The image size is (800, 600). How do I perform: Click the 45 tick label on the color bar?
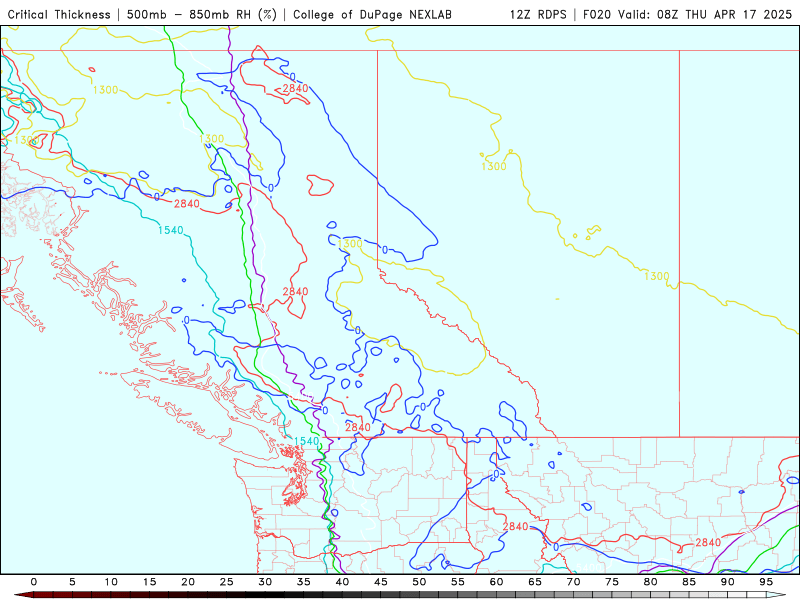point(381,582)
